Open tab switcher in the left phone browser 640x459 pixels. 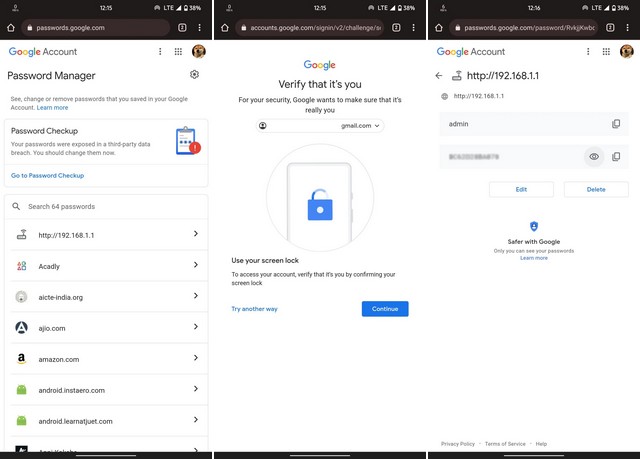point(182,28)
